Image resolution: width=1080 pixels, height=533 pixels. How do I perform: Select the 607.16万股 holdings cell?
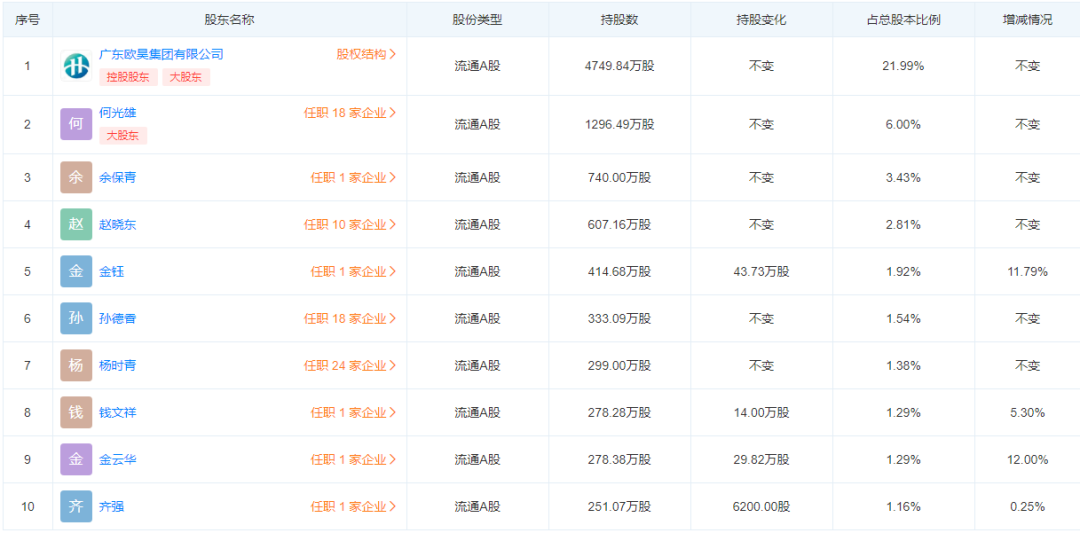(619, 224)
